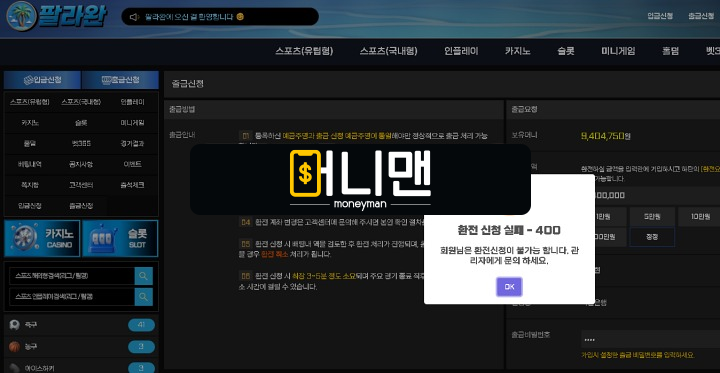This screenshot has height=373, width=720.
Task: Open the 카지노 CASINO roulette banner
Action: point(42,238)
